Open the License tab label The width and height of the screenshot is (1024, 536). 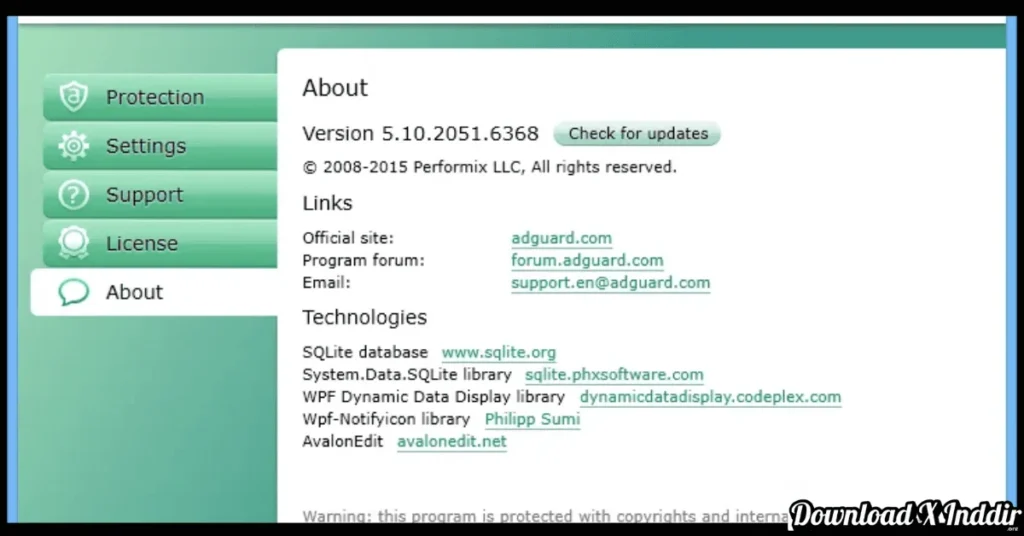click(142, 244)
